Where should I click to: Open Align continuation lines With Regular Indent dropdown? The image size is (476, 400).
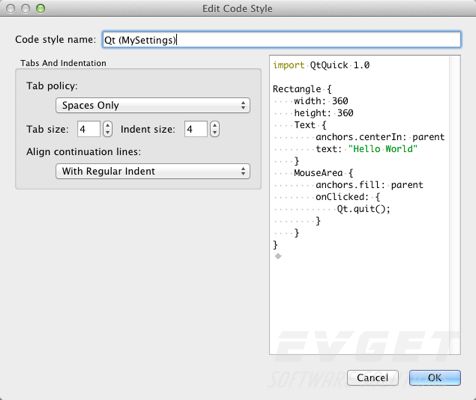click(x=153, y=171)
